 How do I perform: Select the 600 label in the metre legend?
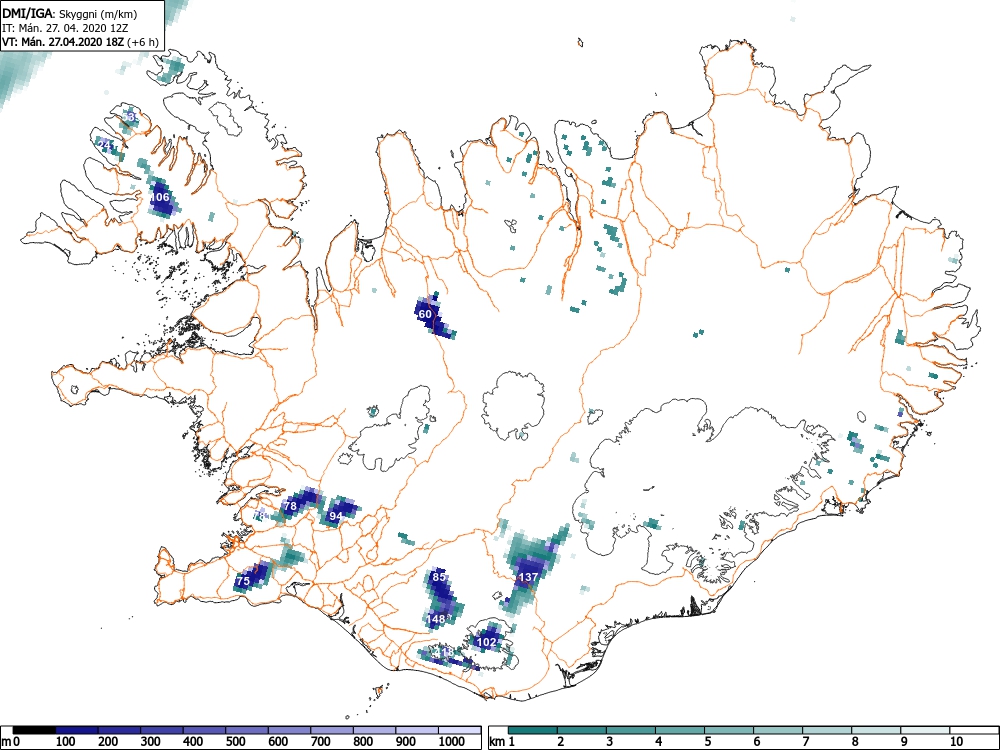tap(278, 742)
